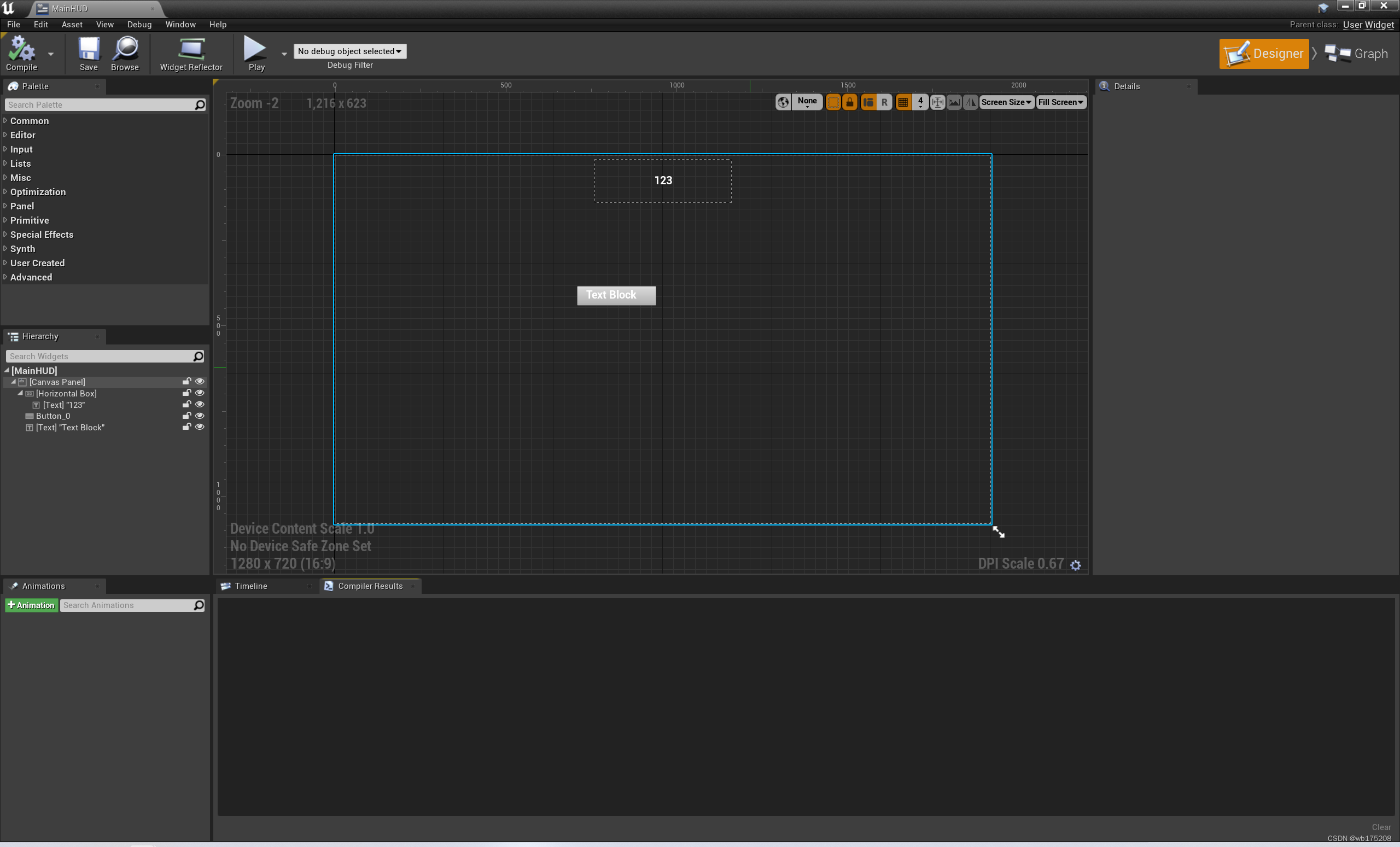Viewport: 1400px width, 847px height.
Task: Toggle dashed widget outlines
Action: click(x=833, y=102)
